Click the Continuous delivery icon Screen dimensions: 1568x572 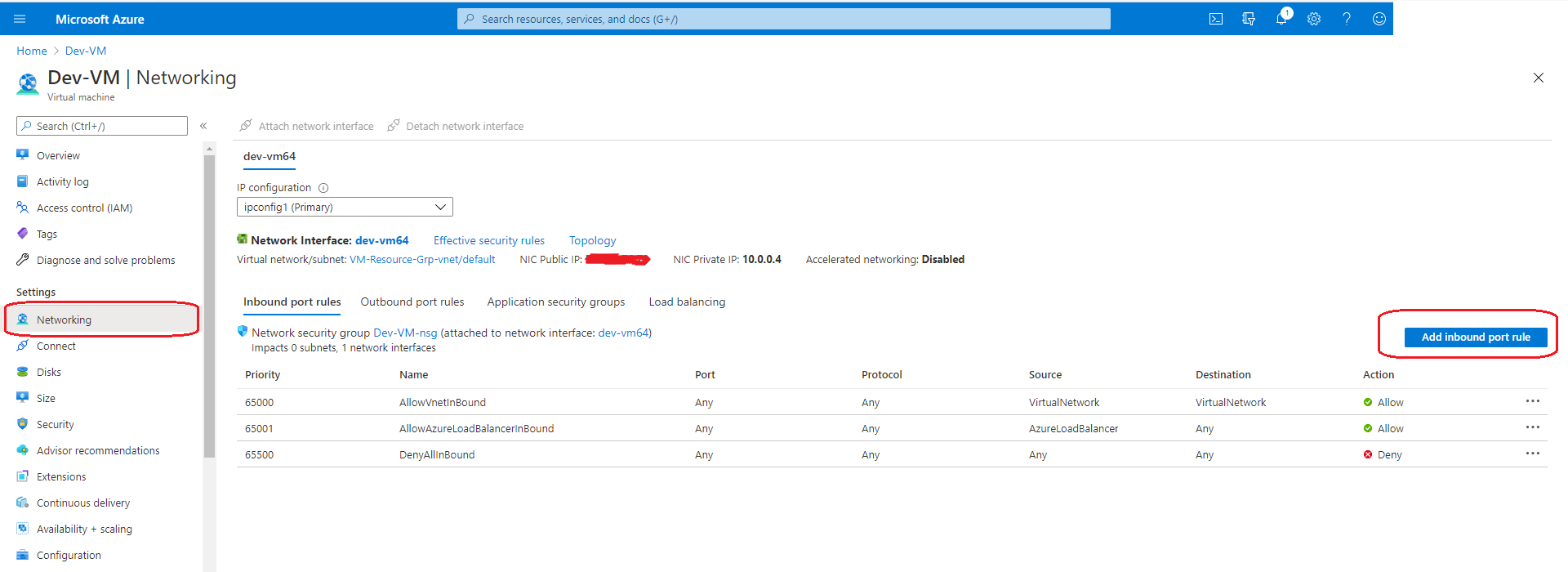pyautogui.click(x=23, y=503)
